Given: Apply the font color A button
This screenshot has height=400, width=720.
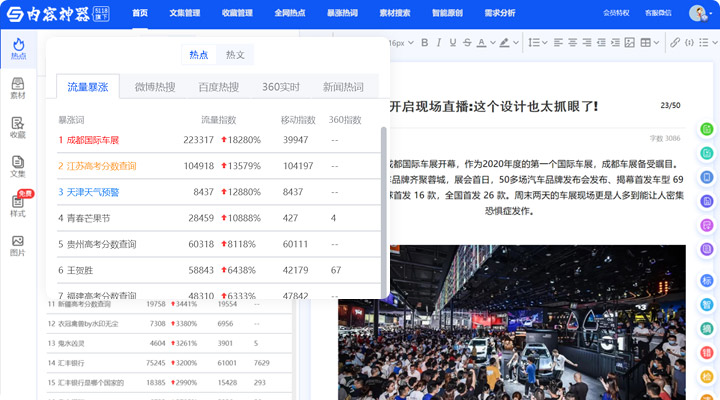Looking at the screenshot, I should pyautogui.click(x=481, y=43).
